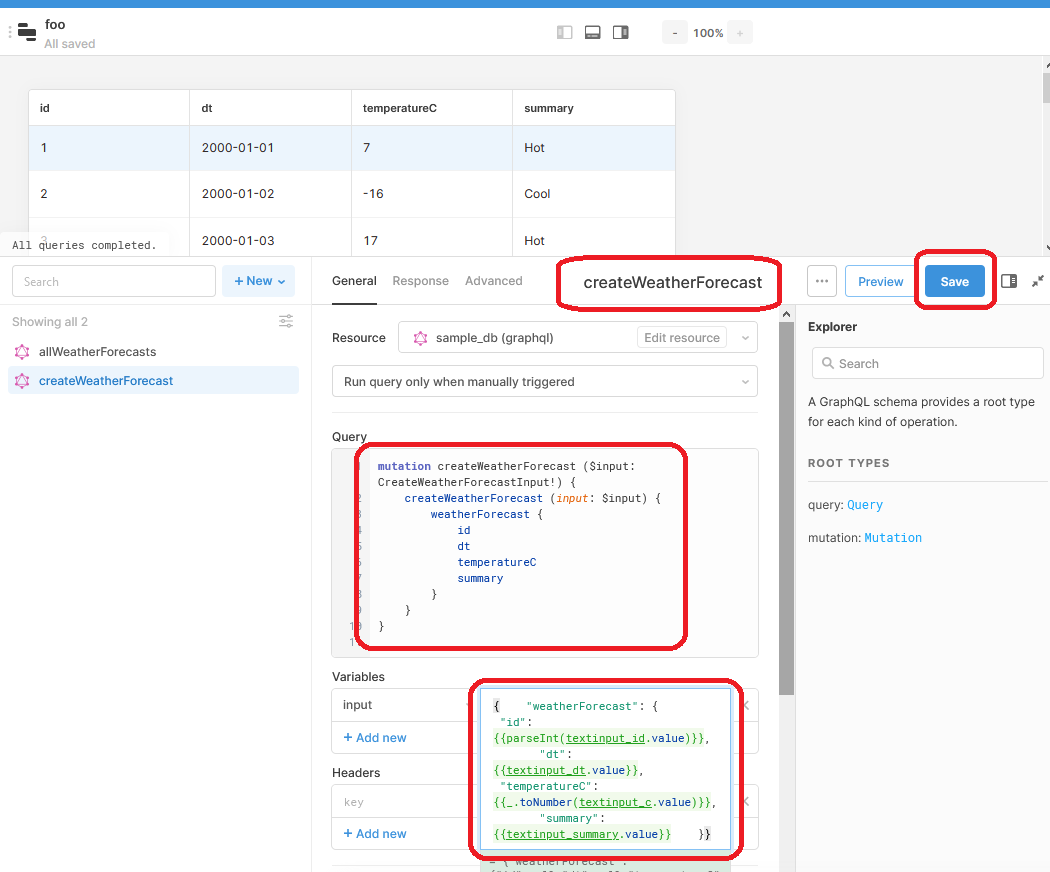Click the scroll up arrow of query editor
The height and width of the screenshot is (872, 1050).
(786, 313)
